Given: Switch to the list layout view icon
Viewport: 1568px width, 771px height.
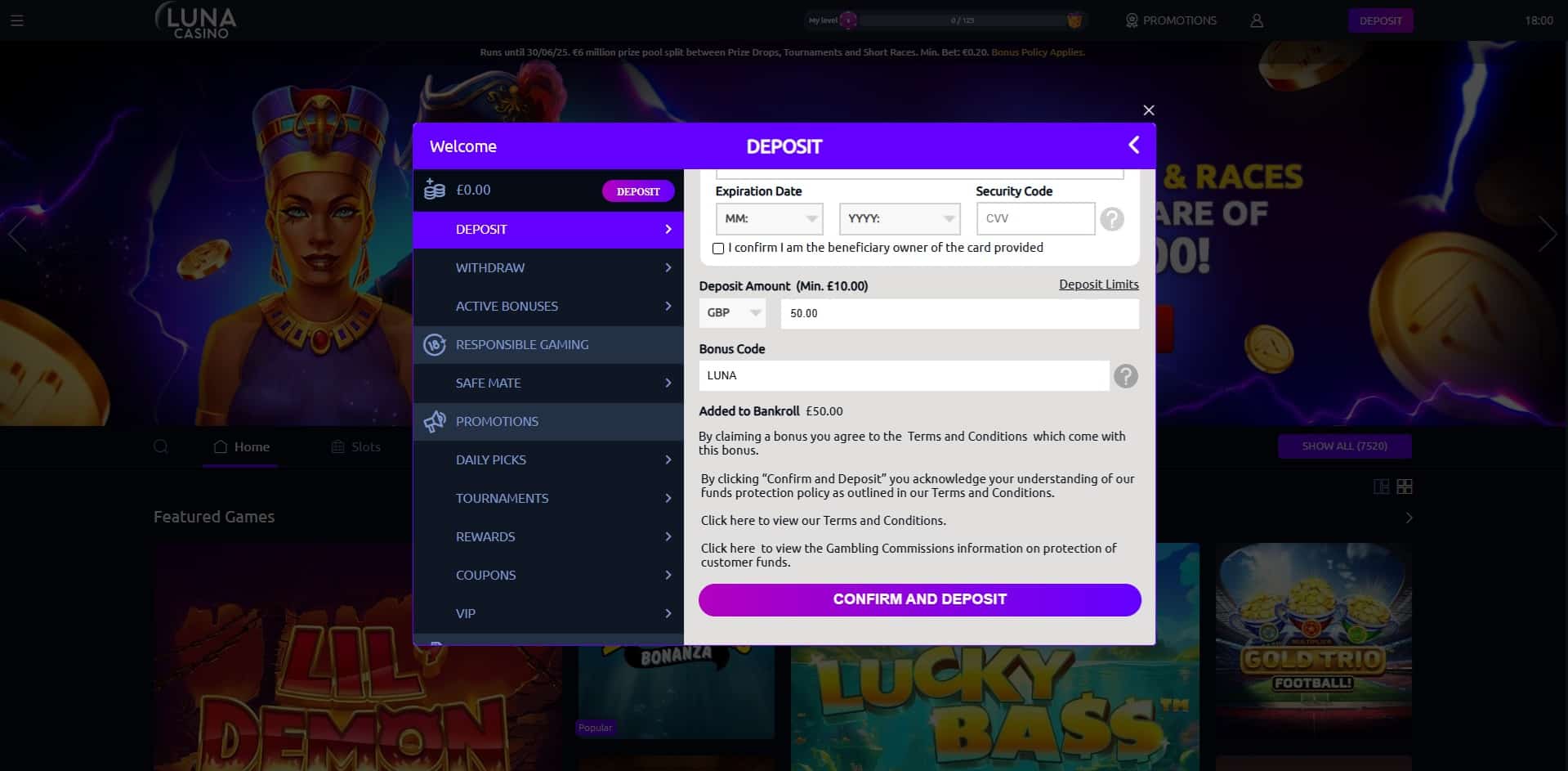Looking at the screenshot, I should pyautogui.click(x=1381, y=486).
